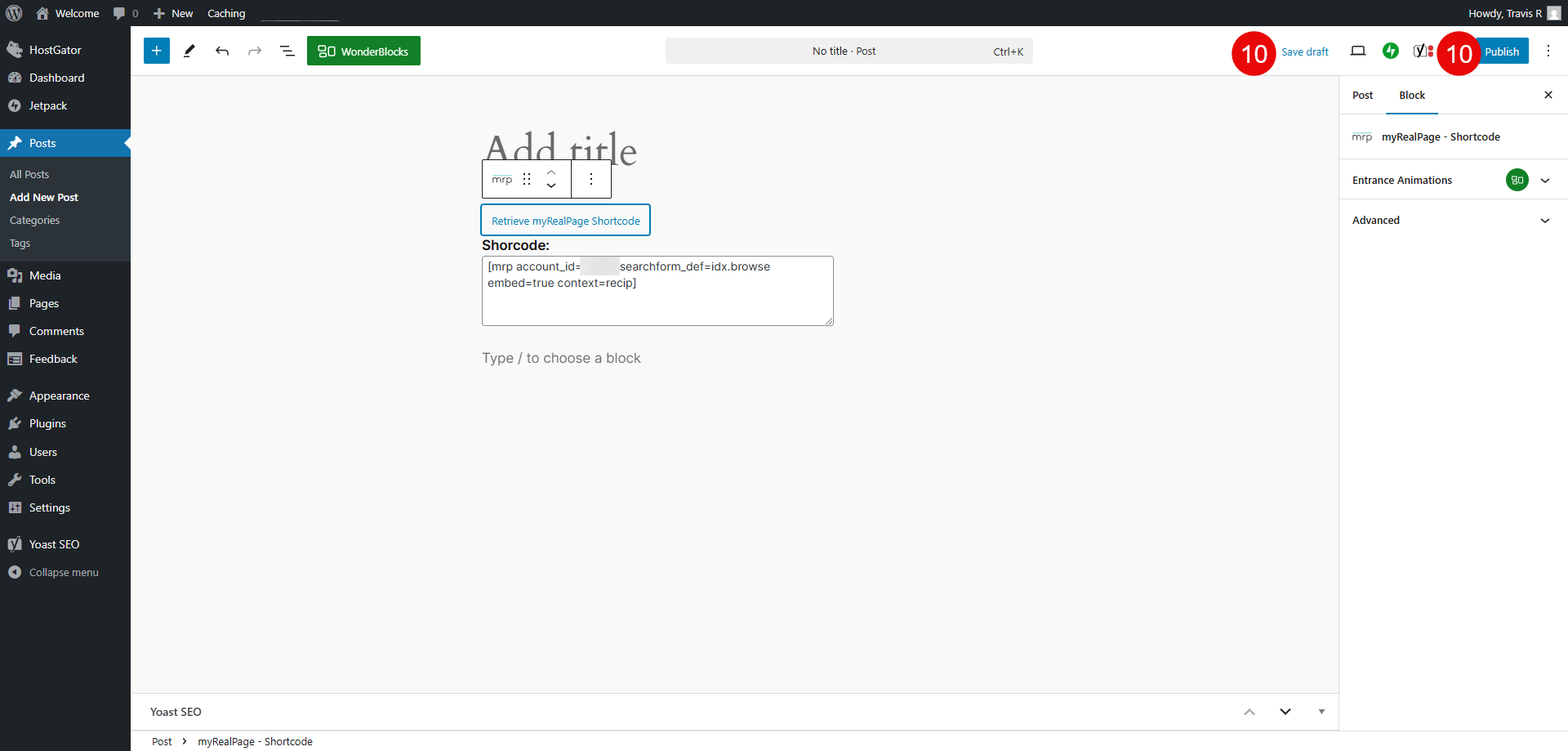
Task: Open Tags submenu link
Action: point(20,243)
